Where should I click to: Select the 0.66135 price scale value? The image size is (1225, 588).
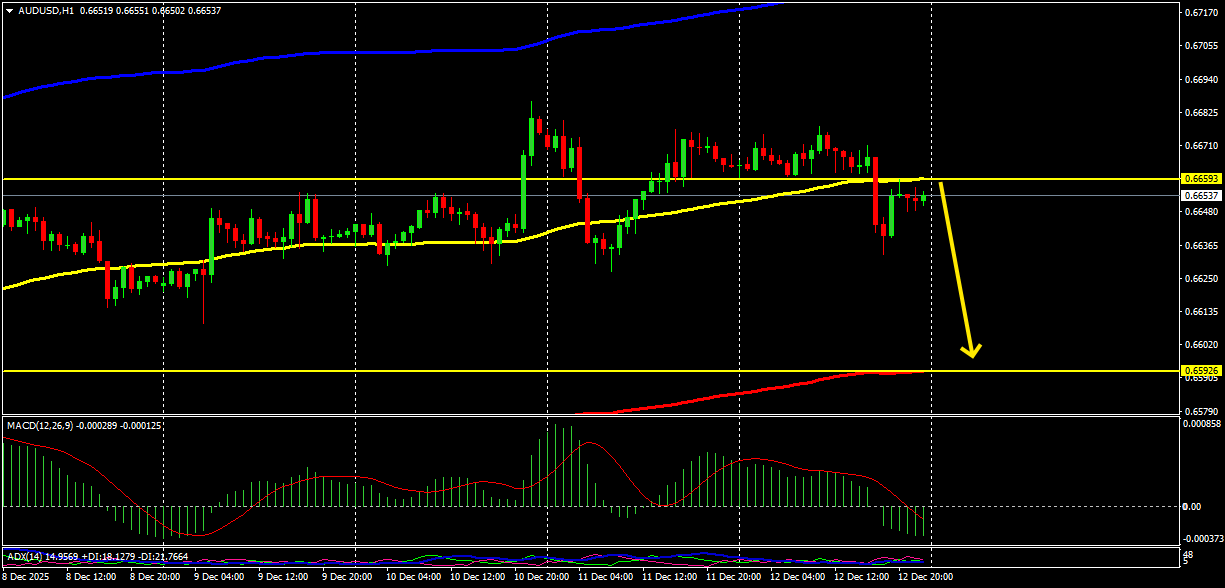[x=1199, y=312]
